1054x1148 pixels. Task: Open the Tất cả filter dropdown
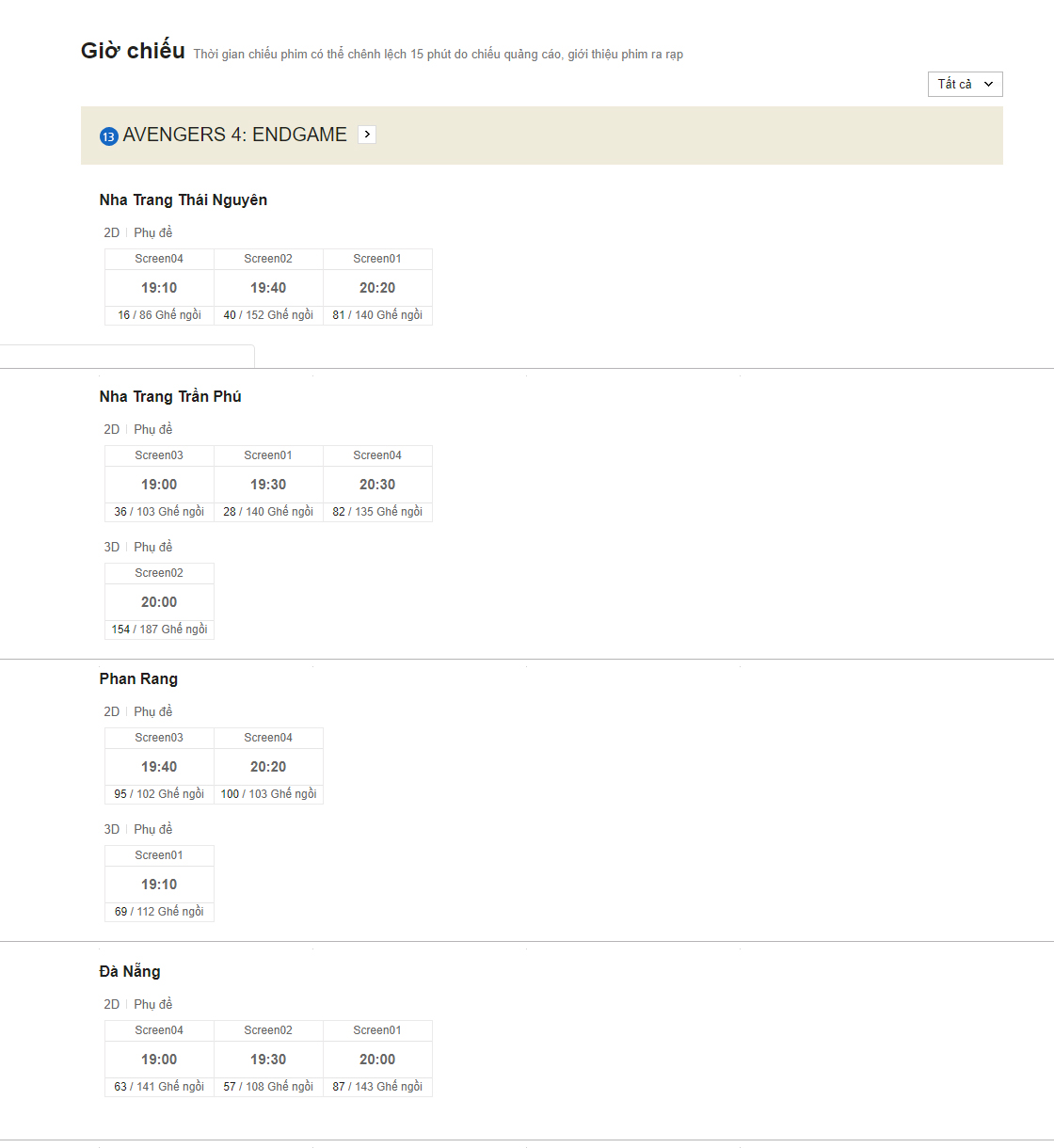tap(965, 84)
